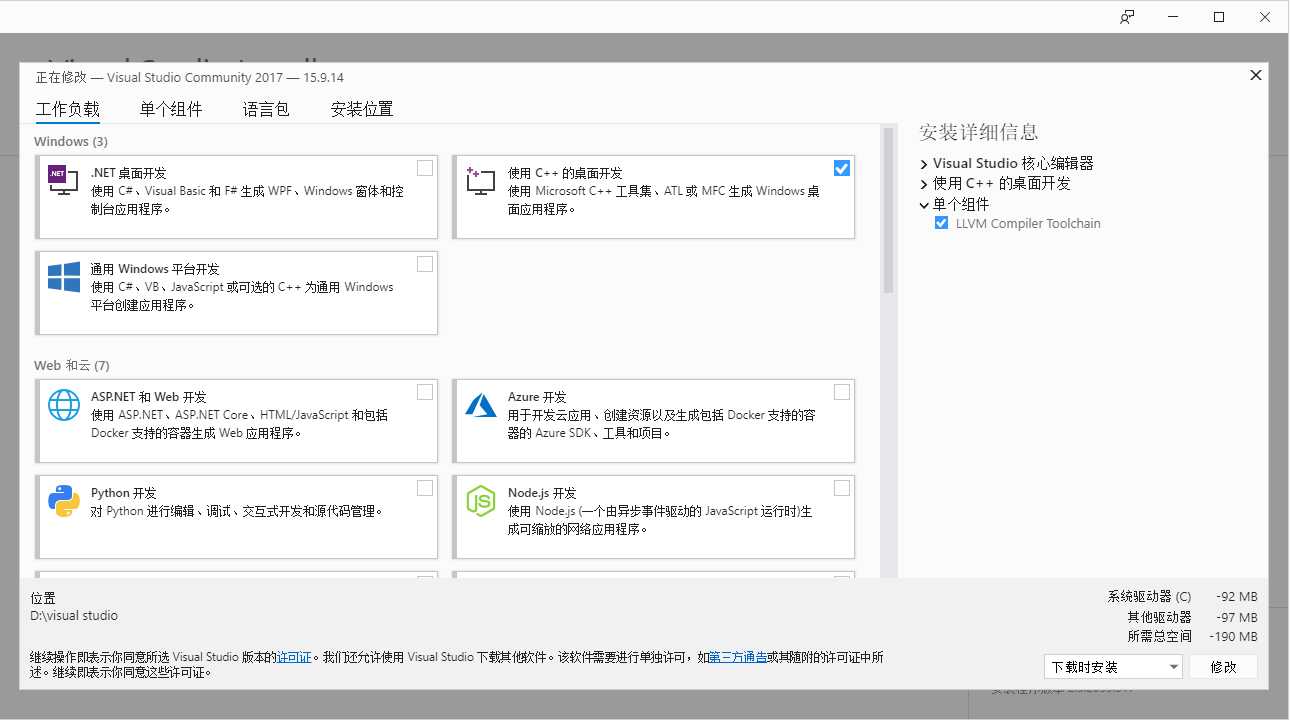This screenshot has width=1290, height=720.
Task: Expand Visual Studio 核心编辑器 details
Action: 924,164
